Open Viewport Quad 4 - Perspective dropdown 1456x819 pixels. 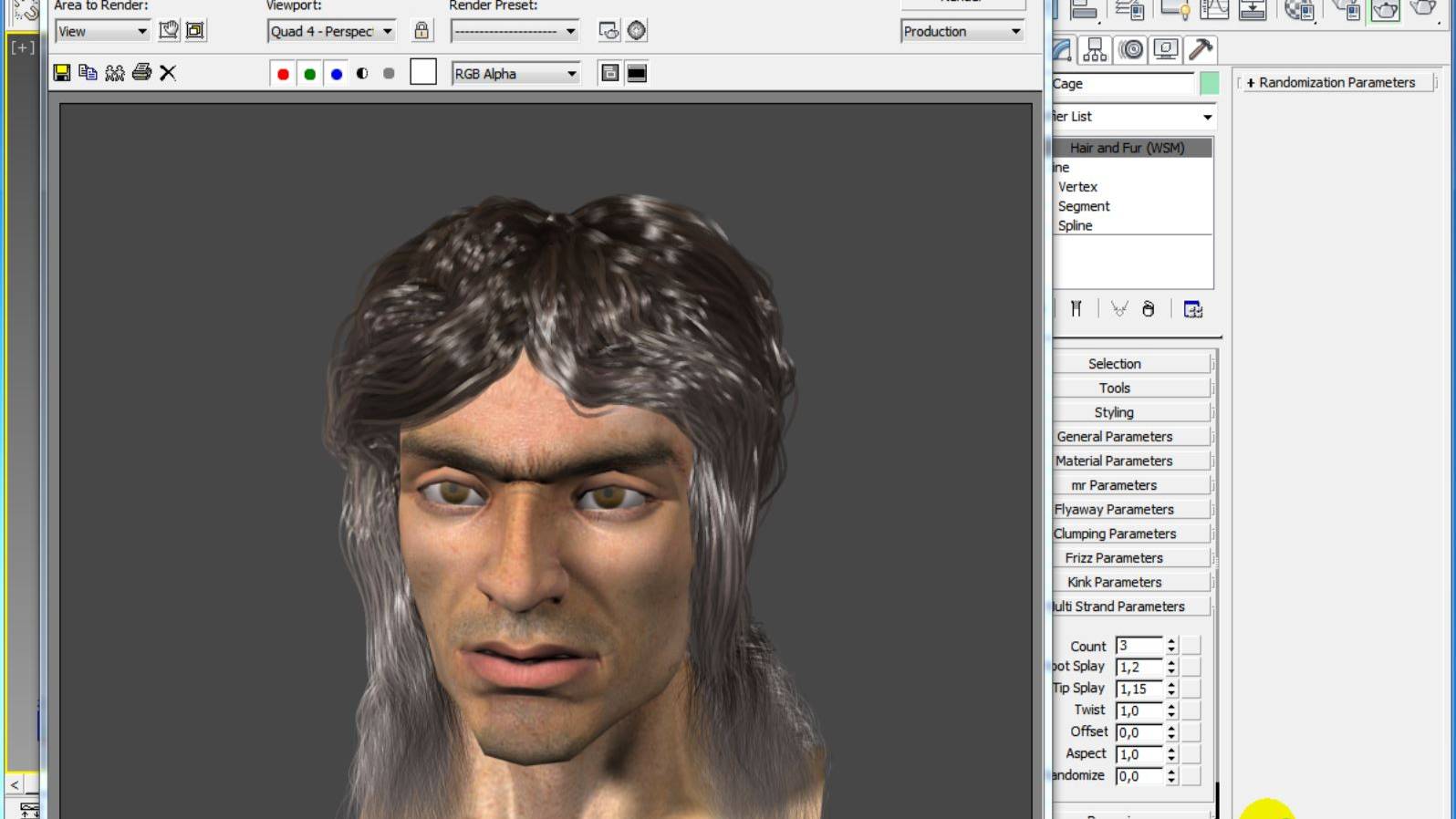(332, 31)
